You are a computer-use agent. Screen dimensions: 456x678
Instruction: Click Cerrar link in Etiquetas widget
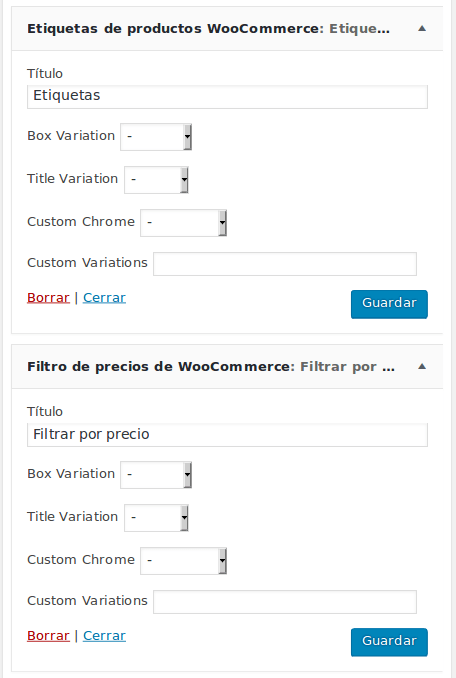[104, 298]
